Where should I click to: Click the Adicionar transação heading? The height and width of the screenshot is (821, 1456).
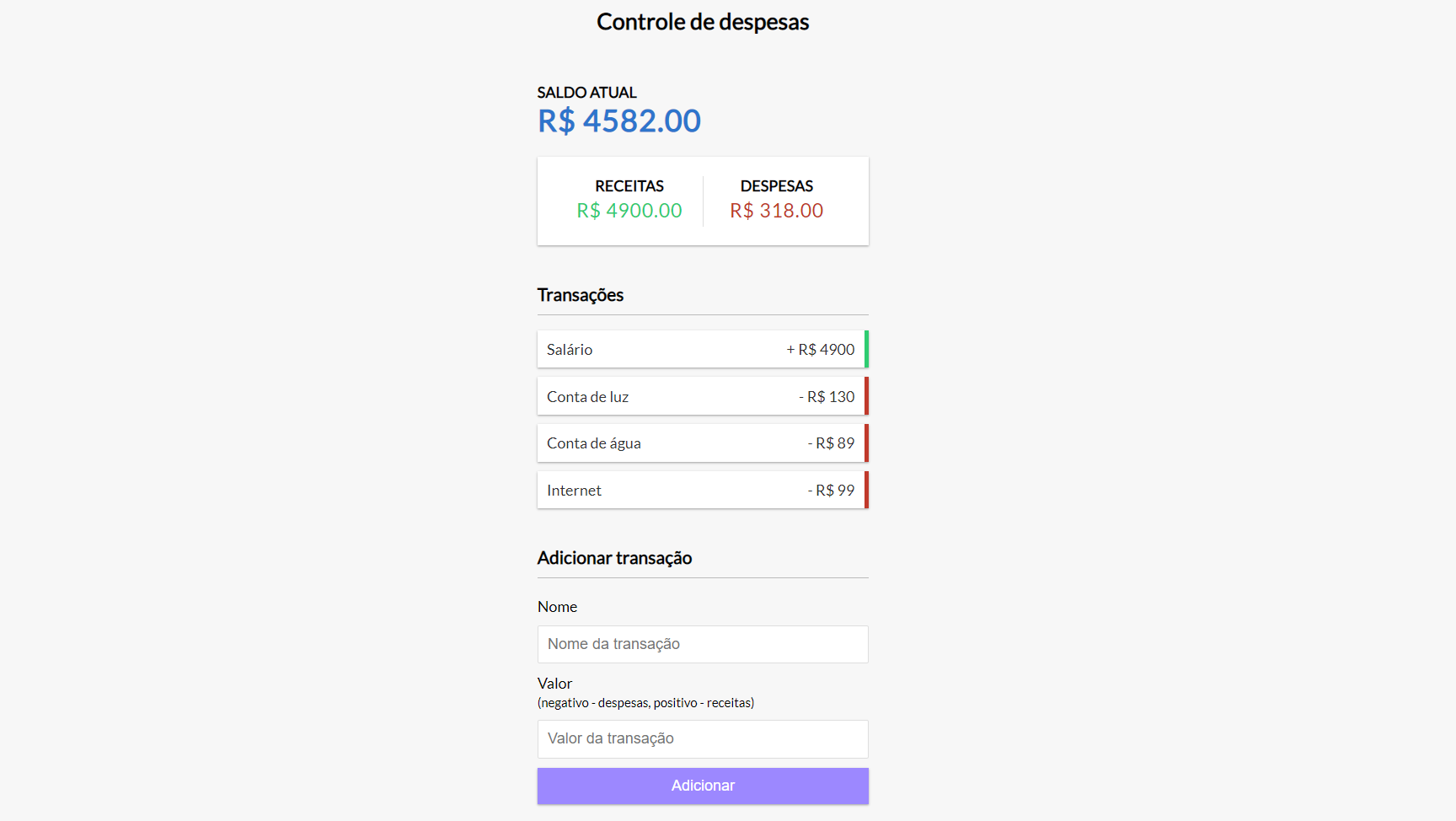(614, 558)
